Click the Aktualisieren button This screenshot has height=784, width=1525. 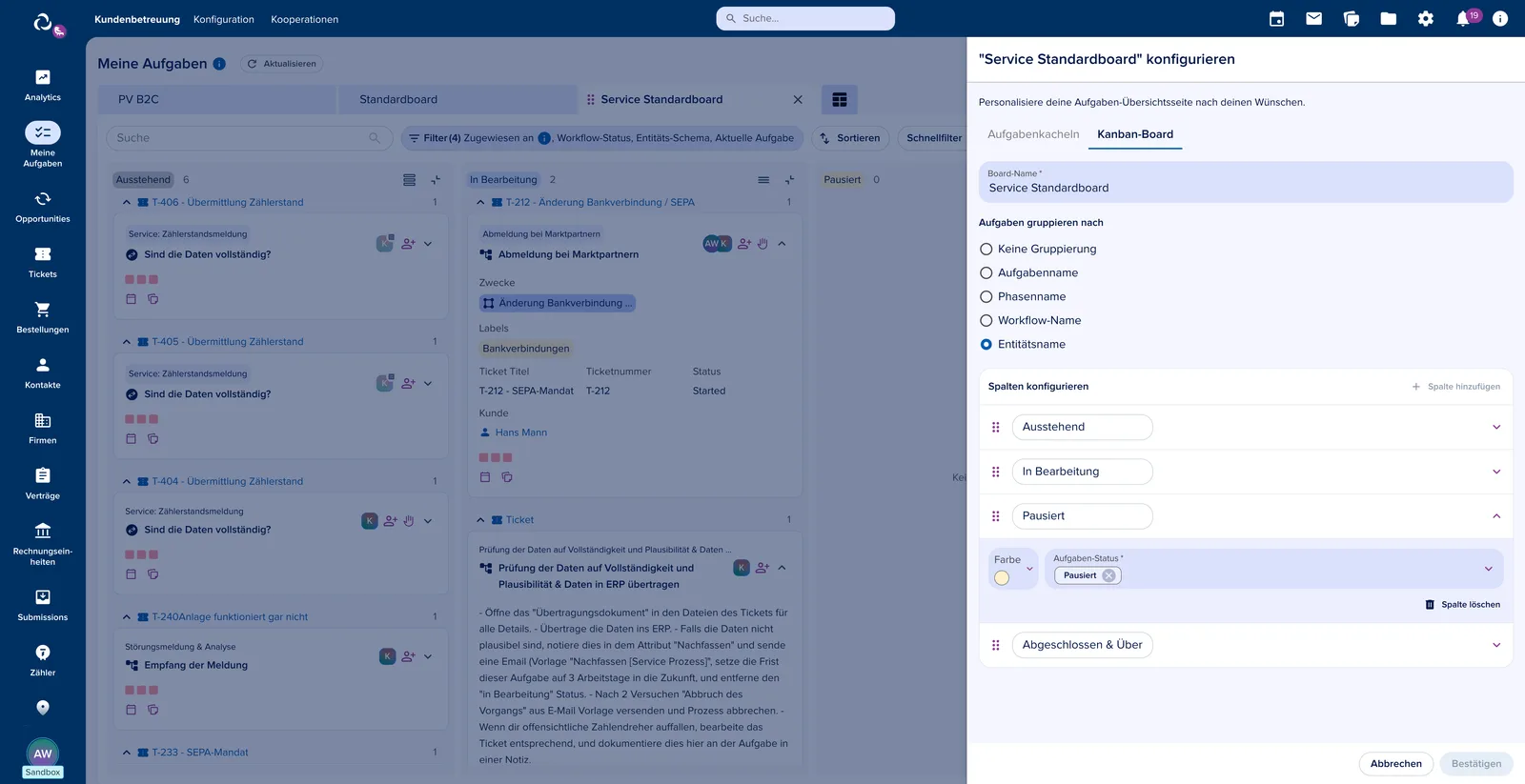(x=282, y=64)
